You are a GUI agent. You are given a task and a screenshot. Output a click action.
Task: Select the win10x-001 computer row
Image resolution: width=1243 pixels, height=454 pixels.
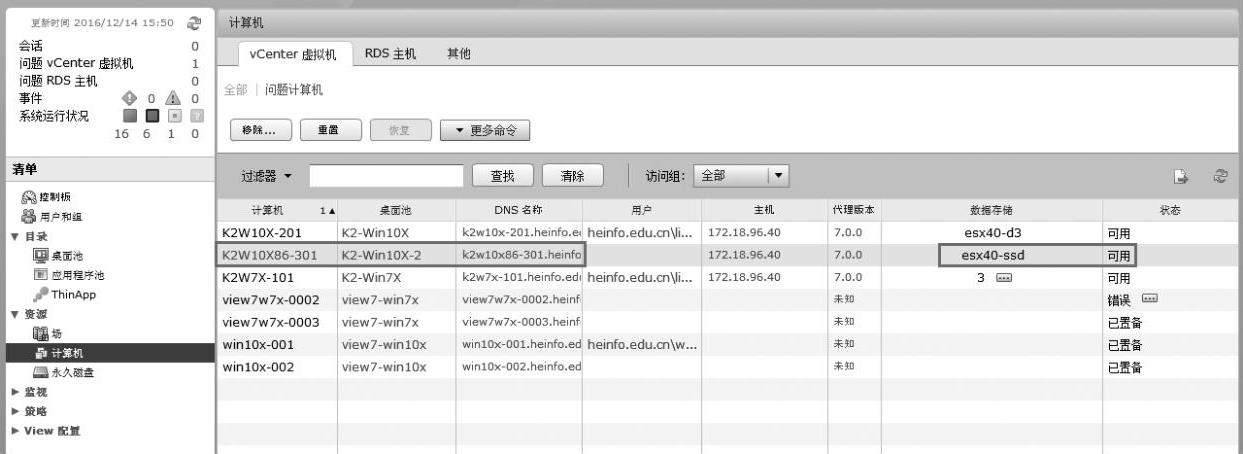(x=728, y=344)
